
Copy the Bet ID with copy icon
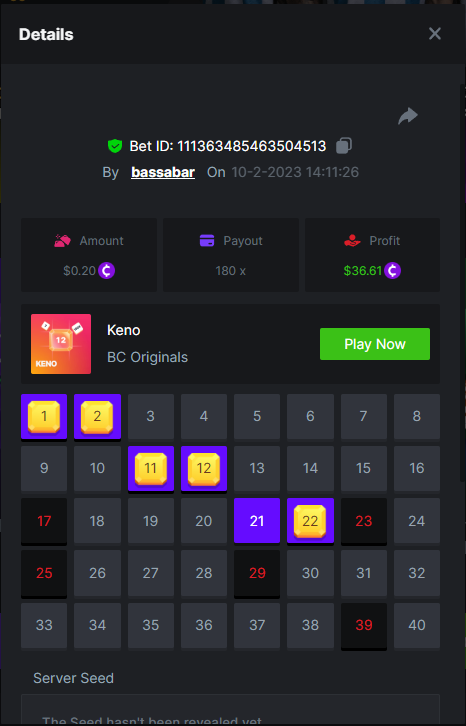coord(344,145)
